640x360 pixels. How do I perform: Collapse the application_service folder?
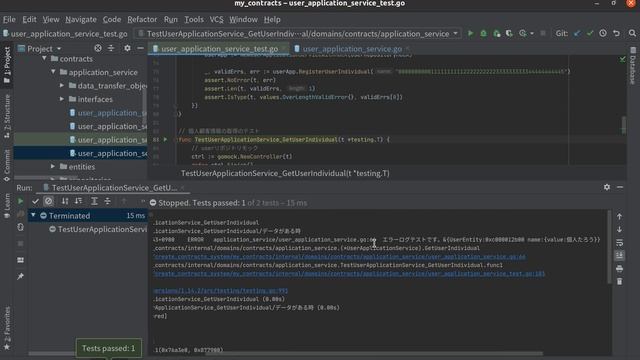coord(53,72)
